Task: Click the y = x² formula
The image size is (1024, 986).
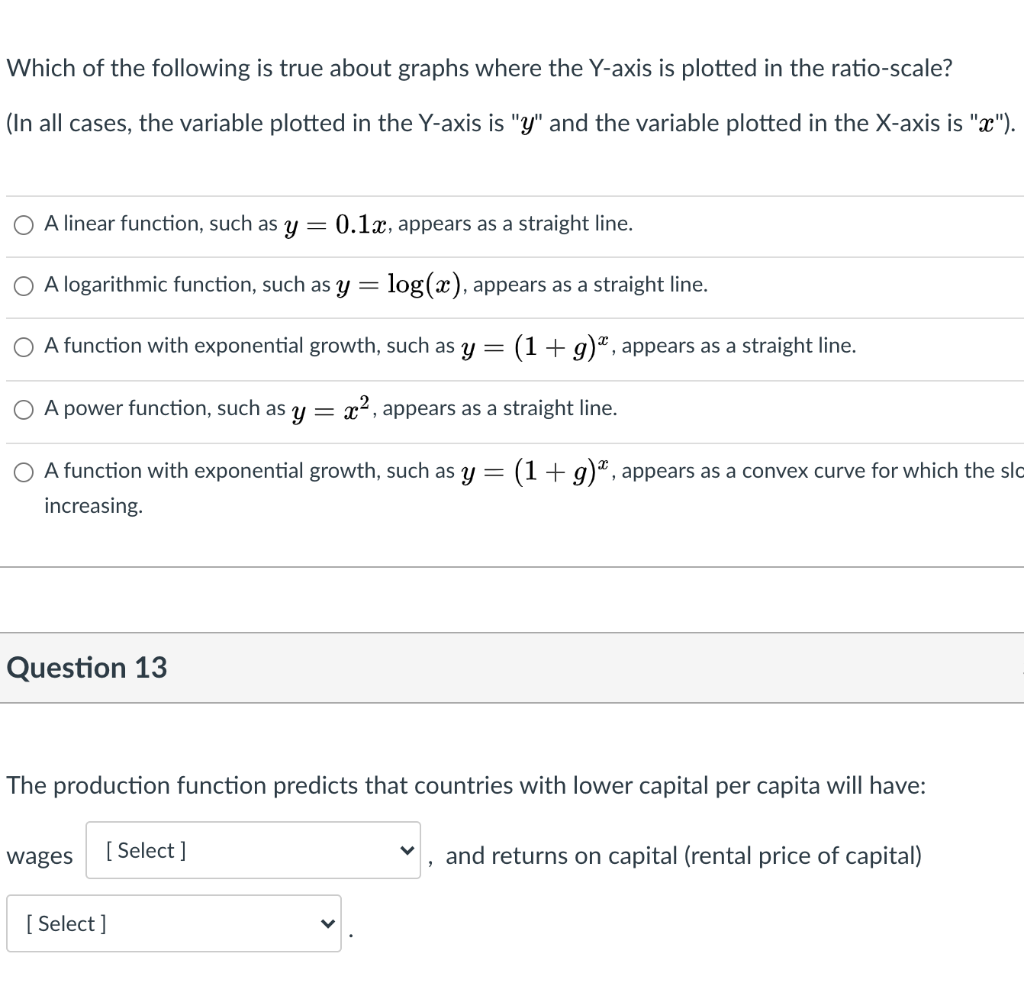Action: [326, 408]
